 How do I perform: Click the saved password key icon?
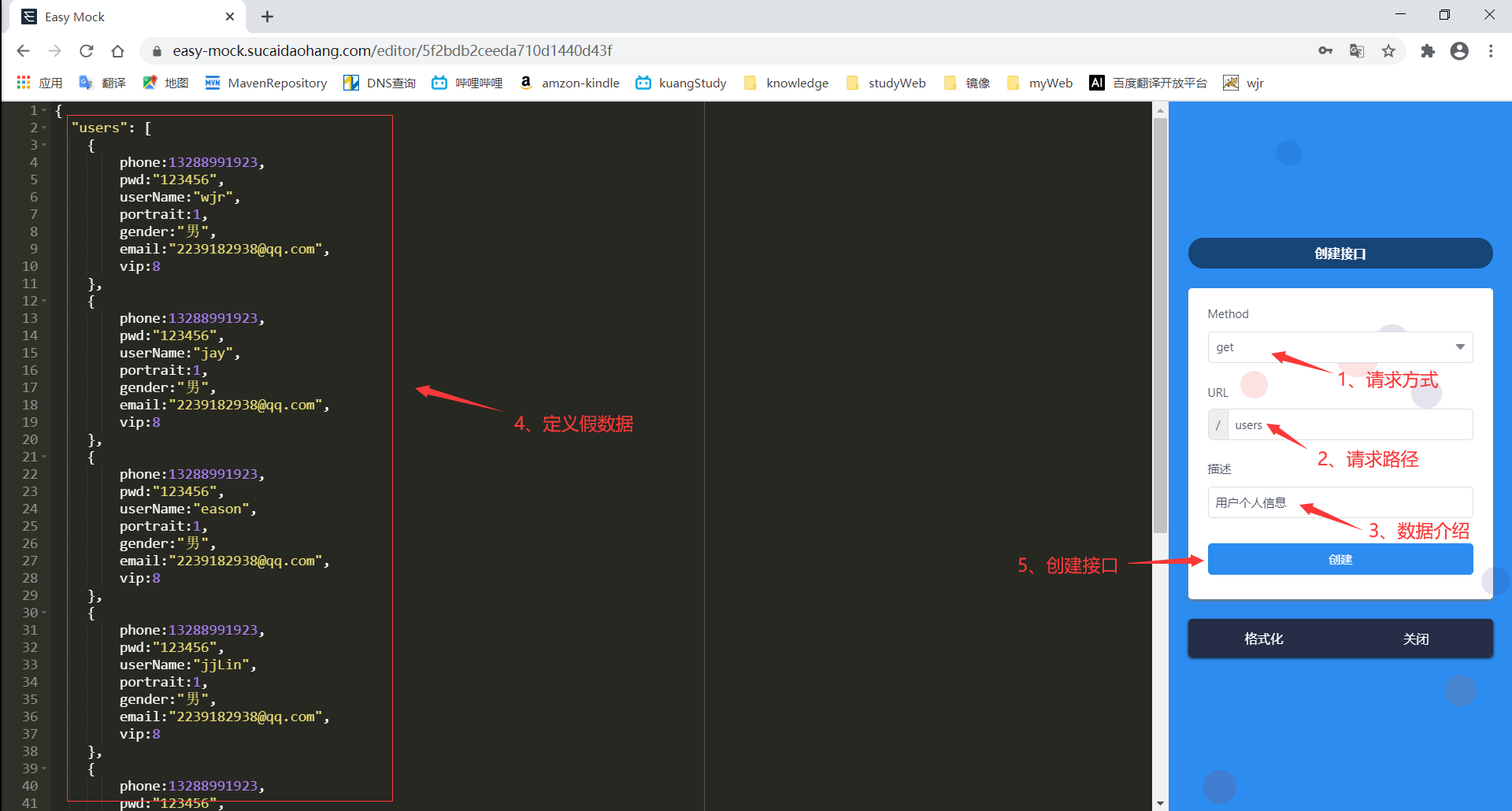pyautogui.click(x=1325, y=51)
